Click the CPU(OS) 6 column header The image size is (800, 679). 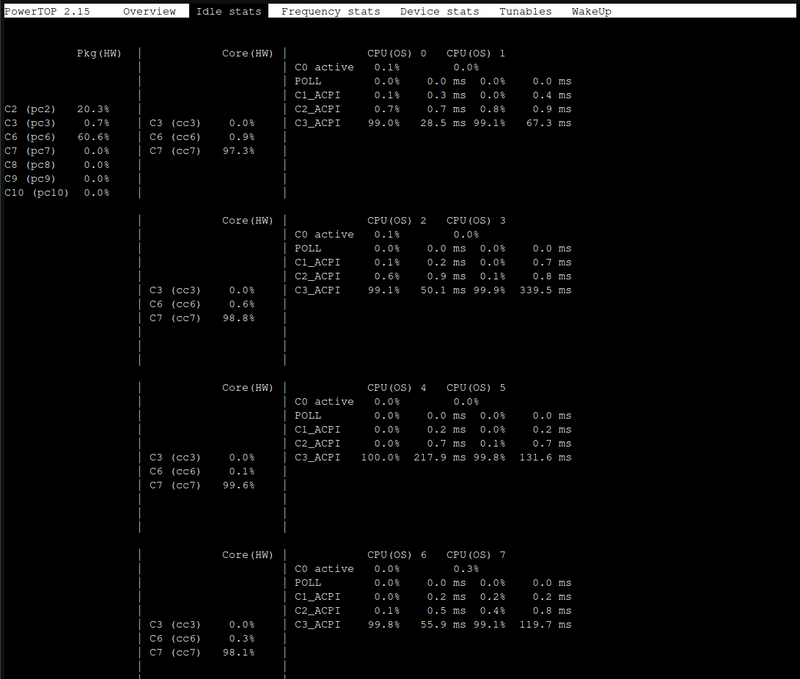[396, 555]
